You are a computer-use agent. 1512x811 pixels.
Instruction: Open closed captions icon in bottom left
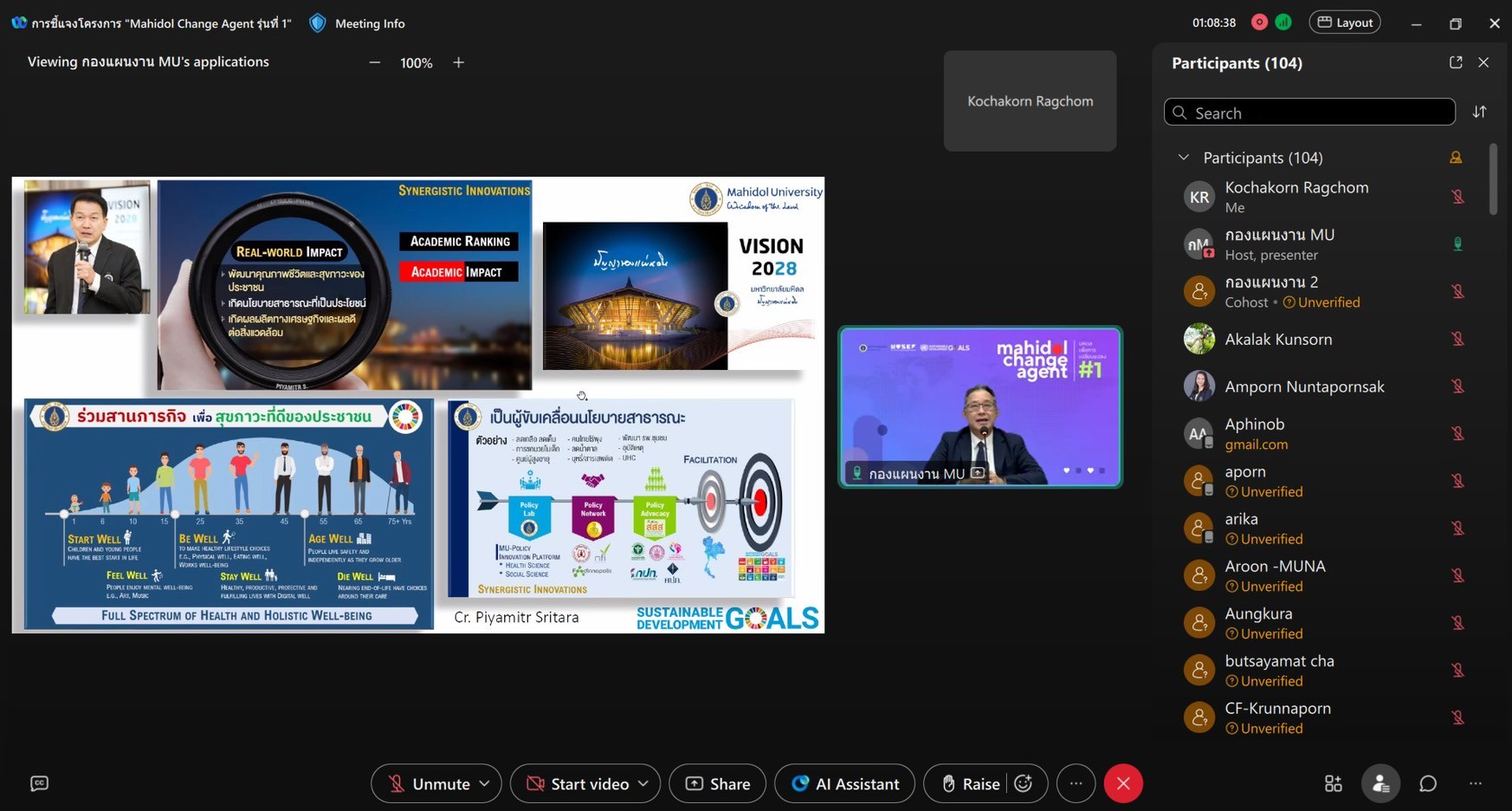39,783
